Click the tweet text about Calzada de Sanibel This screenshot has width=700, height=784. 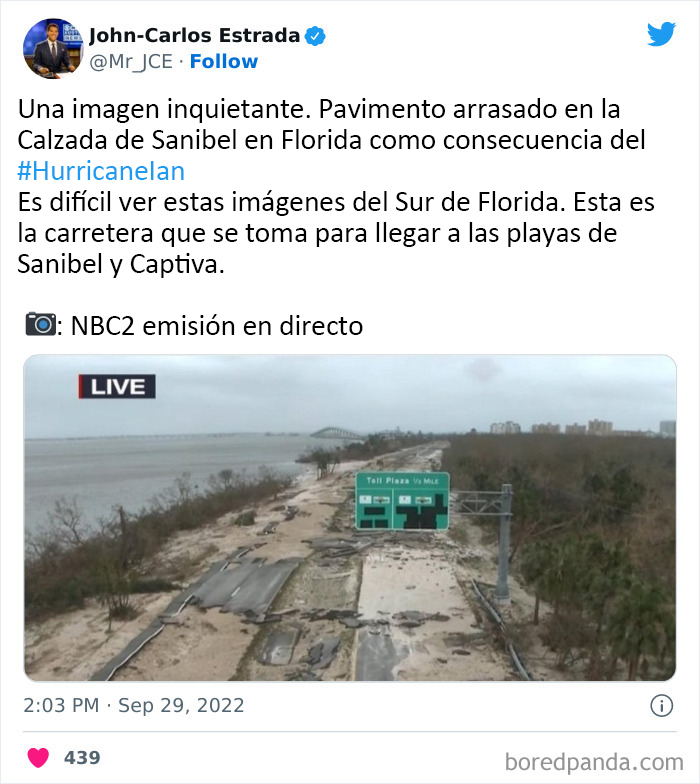(x=331, y=124)
